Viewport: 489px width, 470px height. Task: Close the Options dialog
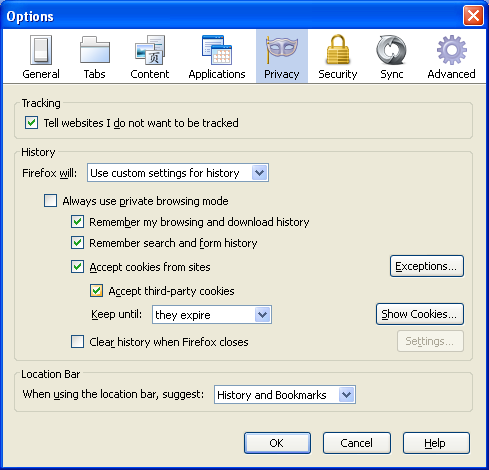473,16
